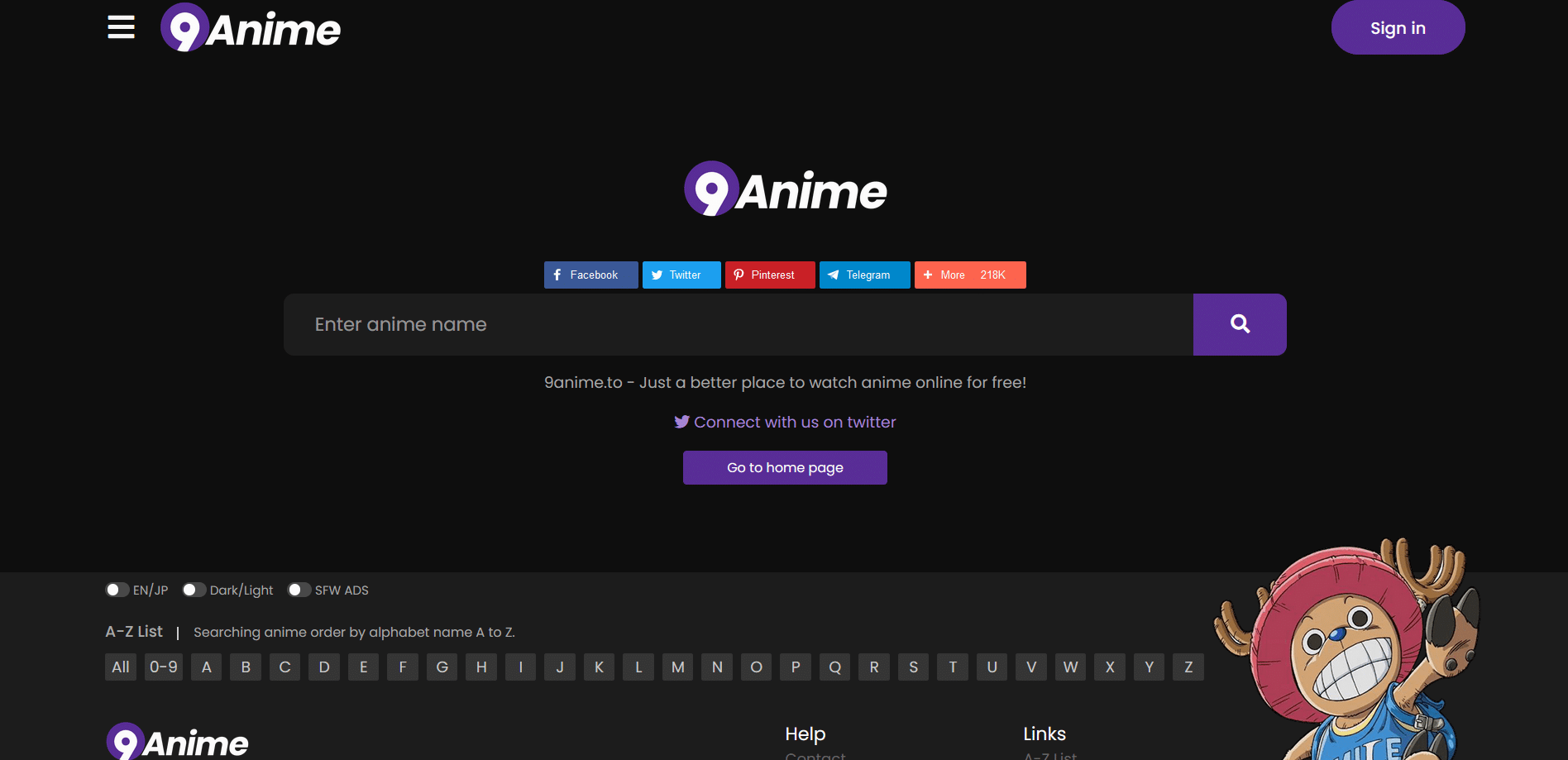The image size is (1568, 760).
Task: Open the hamburger menu icon
Action: point(121,27)
